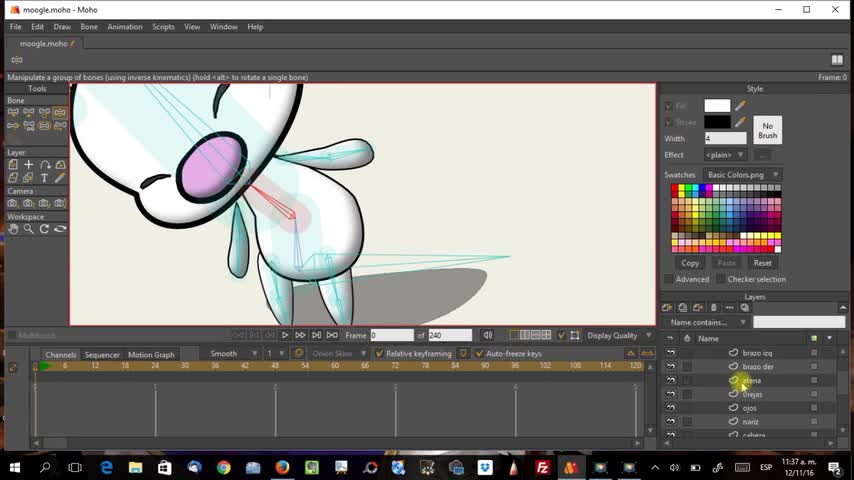
Task: Select the Transform Layer plus tool
Action: (x=28, y=165)
